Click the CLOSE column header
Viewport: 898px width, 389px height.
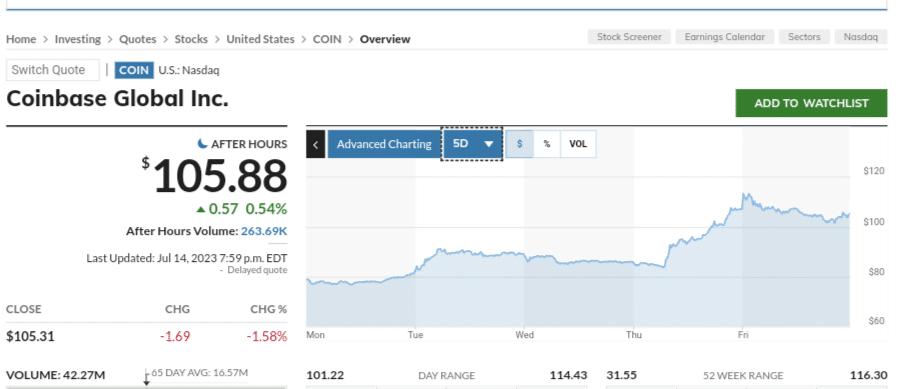(x=23, y=309)
